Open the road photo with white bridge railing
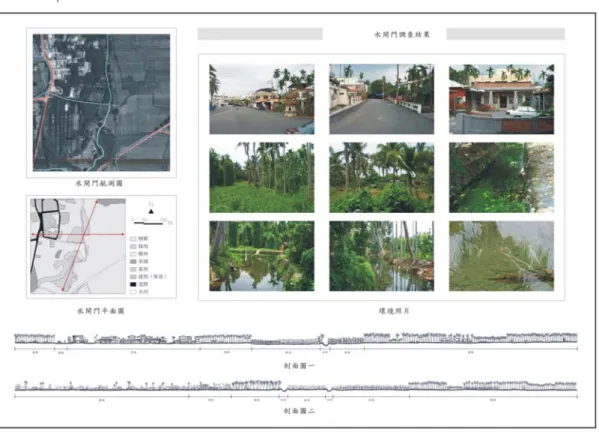The width and height of the screenshot is (599, 441). point(381,99)
